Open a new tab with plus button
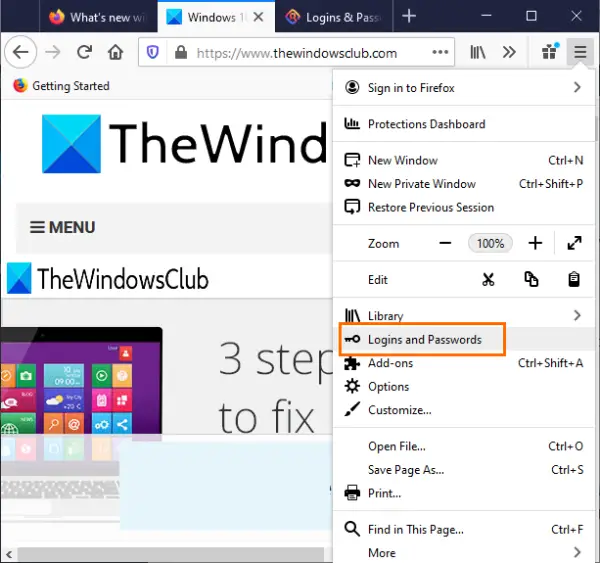 [409, 16]
